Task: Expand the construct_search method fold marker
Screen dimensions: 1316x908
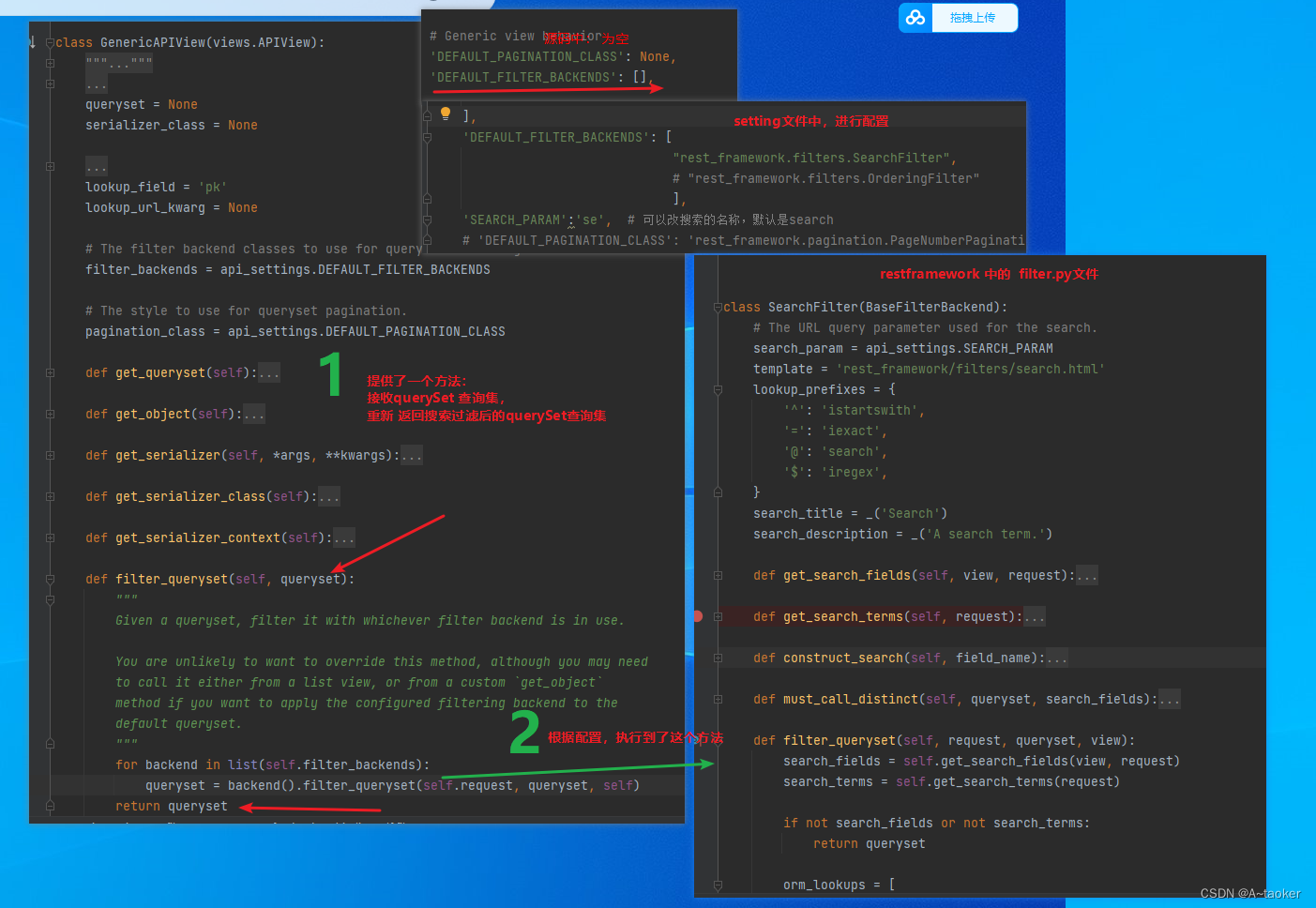Action: point(718,658)
